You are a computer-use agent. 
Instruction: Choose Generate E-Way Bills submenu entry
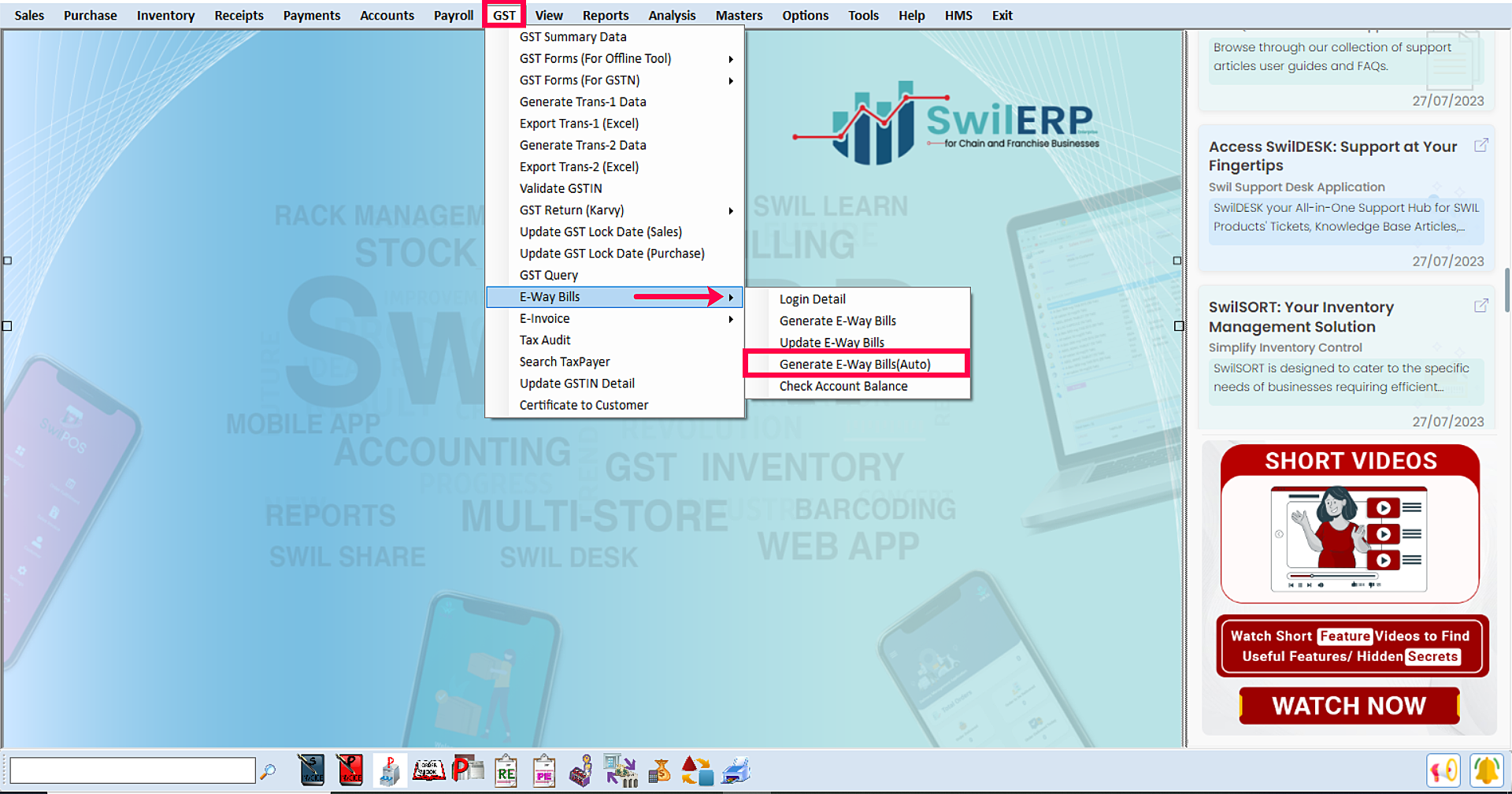pos(858,321)
